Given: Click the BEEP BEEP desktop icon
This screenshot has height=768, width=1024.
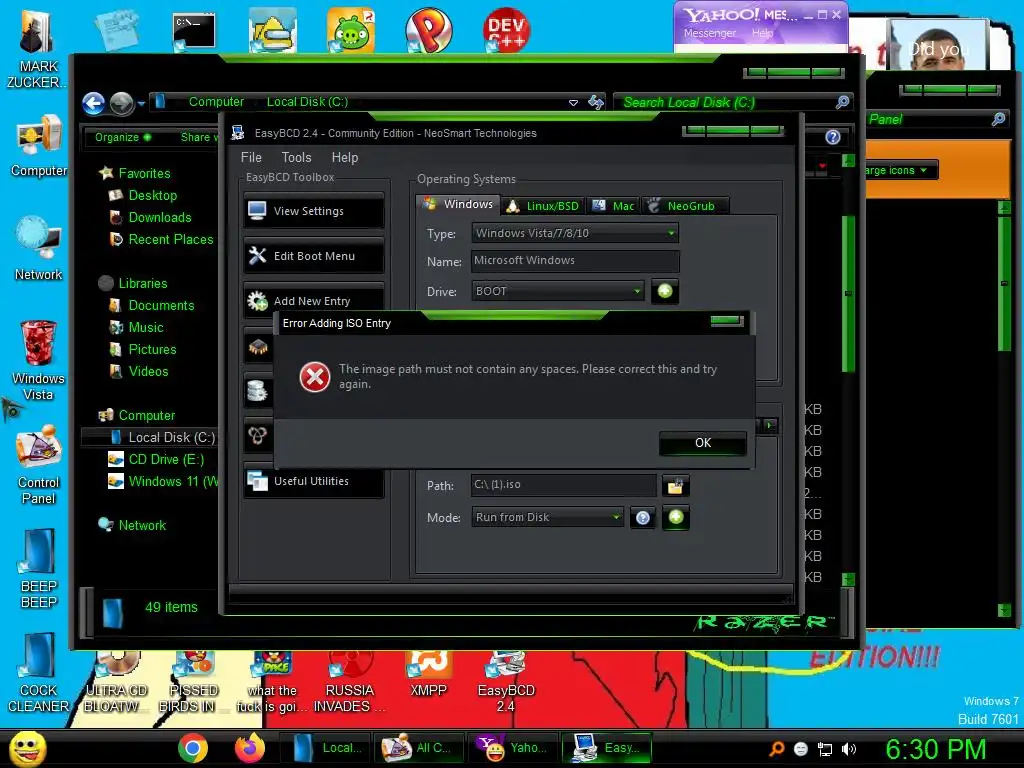Looking at the screenshot, I should click(39, 569).
